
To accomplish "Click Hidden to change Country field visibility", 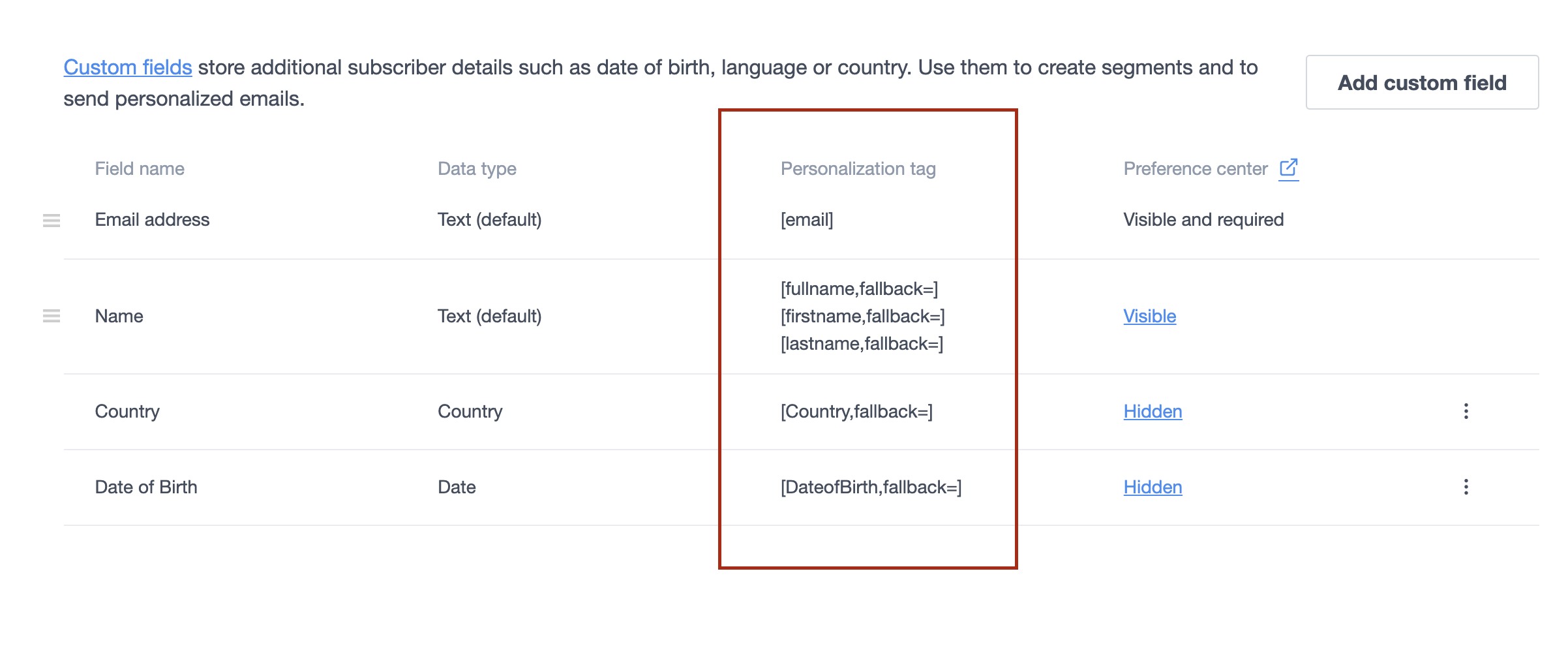I will tap(1153, 412).
